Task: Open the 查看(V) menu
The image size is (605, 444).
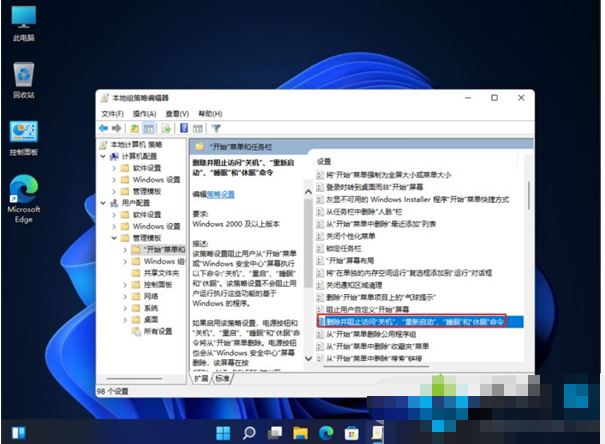Action: click(177, 114)
